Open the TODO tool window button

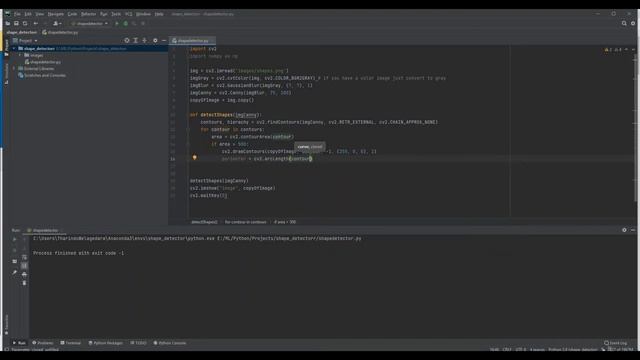pyautogui.click(x=138, y=343)
